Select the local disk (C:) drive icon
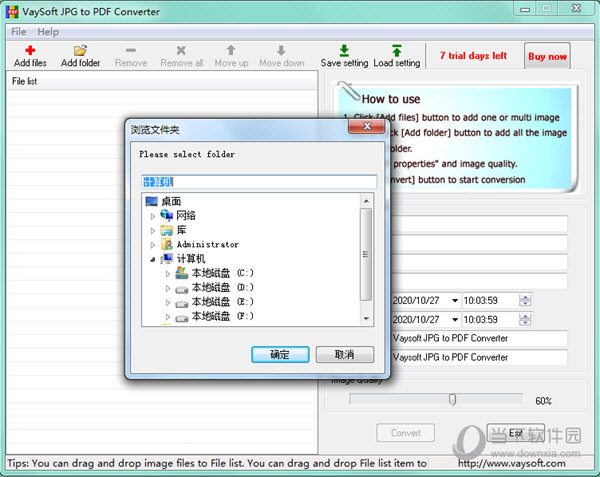The width and height of the screenshot is (600, 477). pos(182,273)
